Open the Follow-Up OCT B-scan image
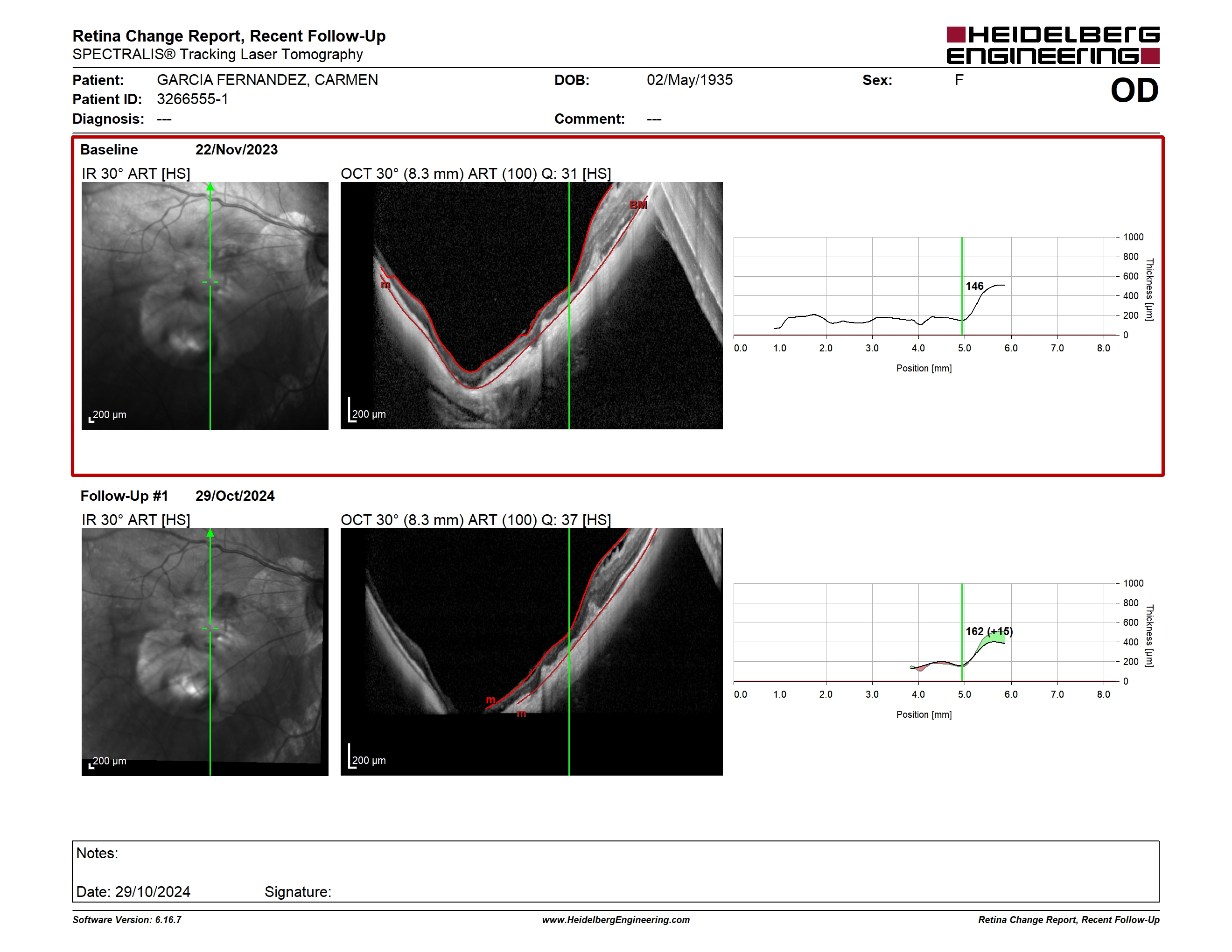 (532, 652)
